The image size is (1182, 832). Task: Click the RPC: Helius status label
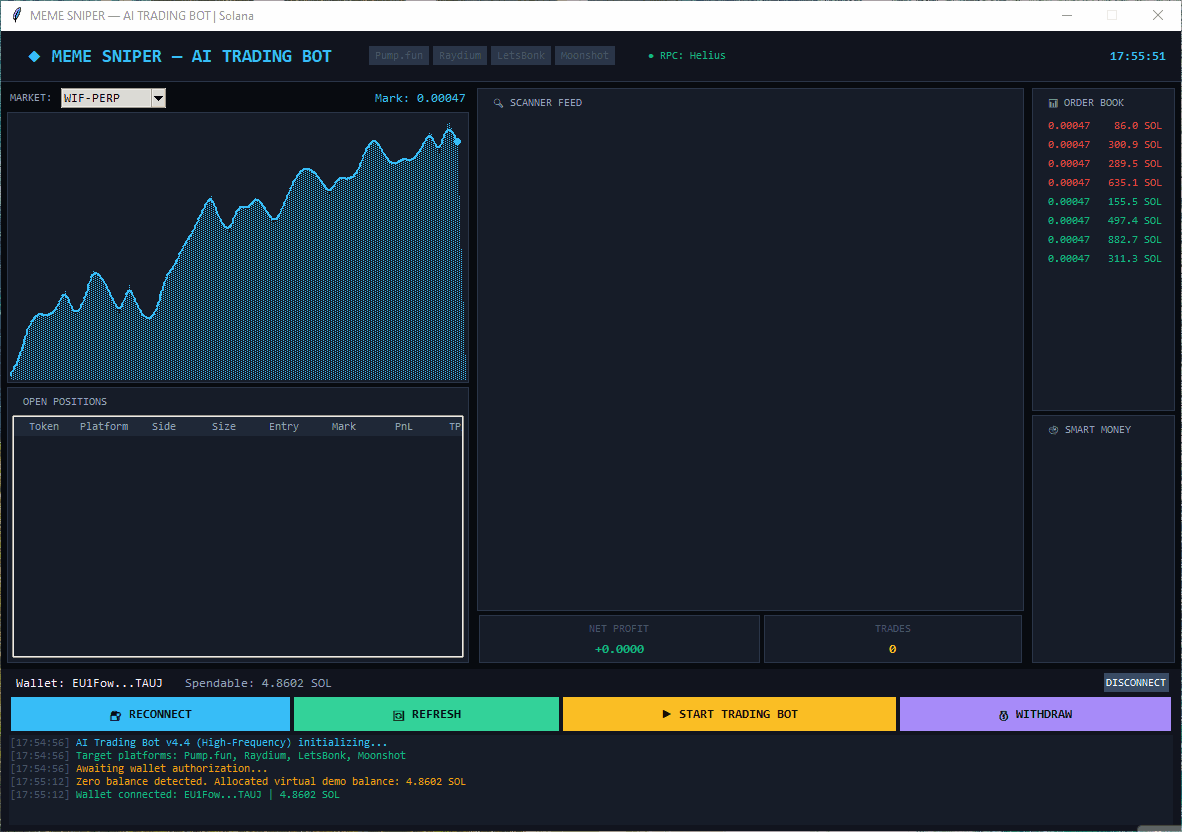point(693,56)
